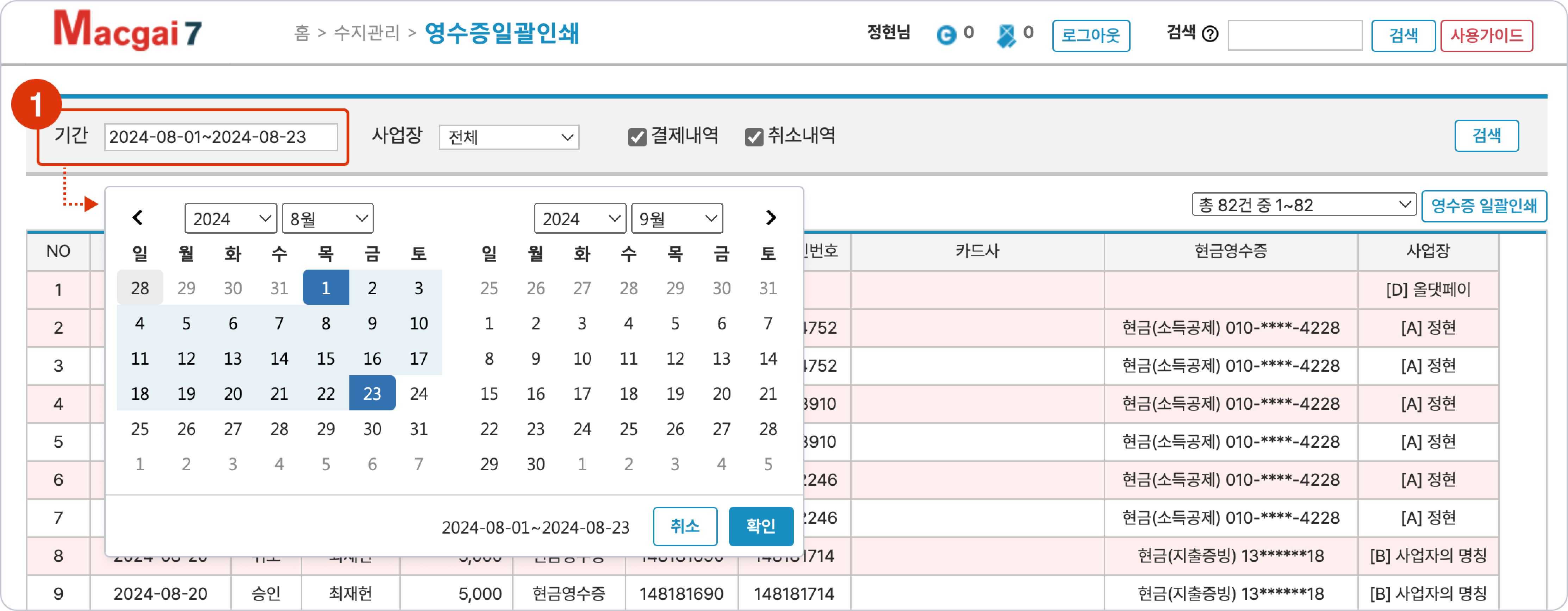This screenshot has width=1568, height=611.
Task: Click the 기간 date range input field
Action: pyautogui.click(x=220, y=137)
